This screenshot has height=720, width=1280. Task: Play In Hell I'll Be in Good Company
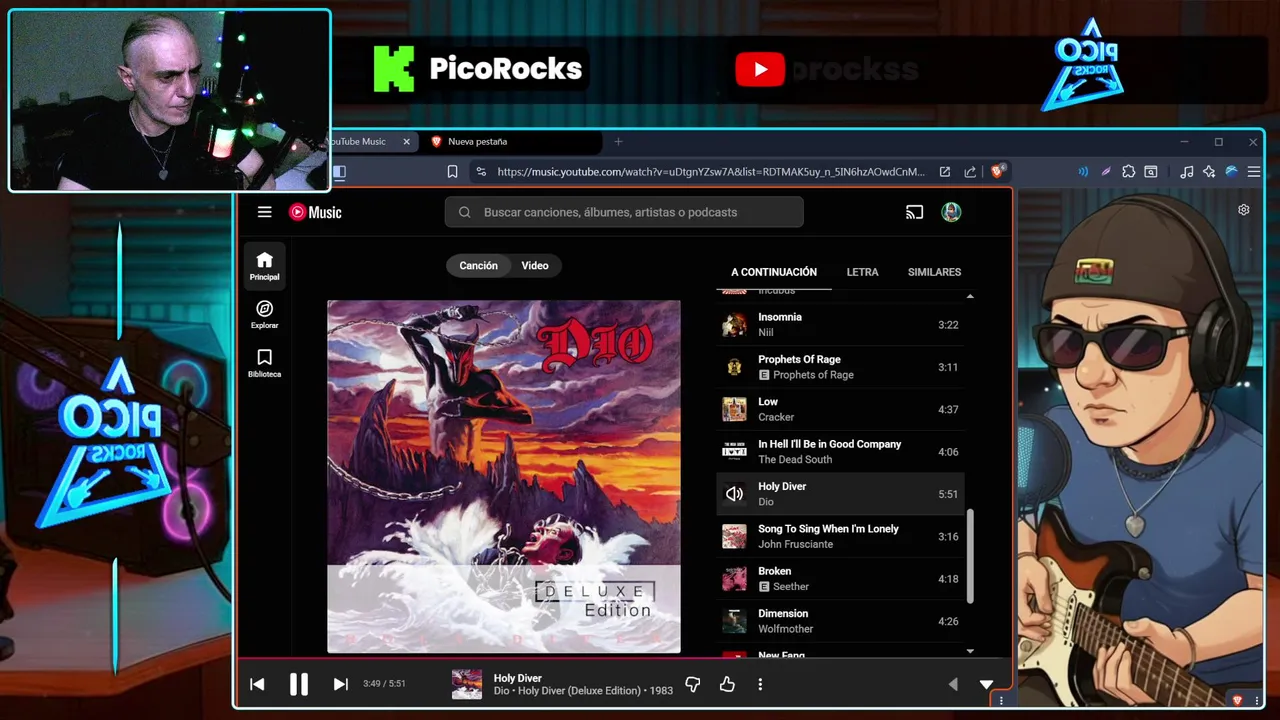click(840, 451)
